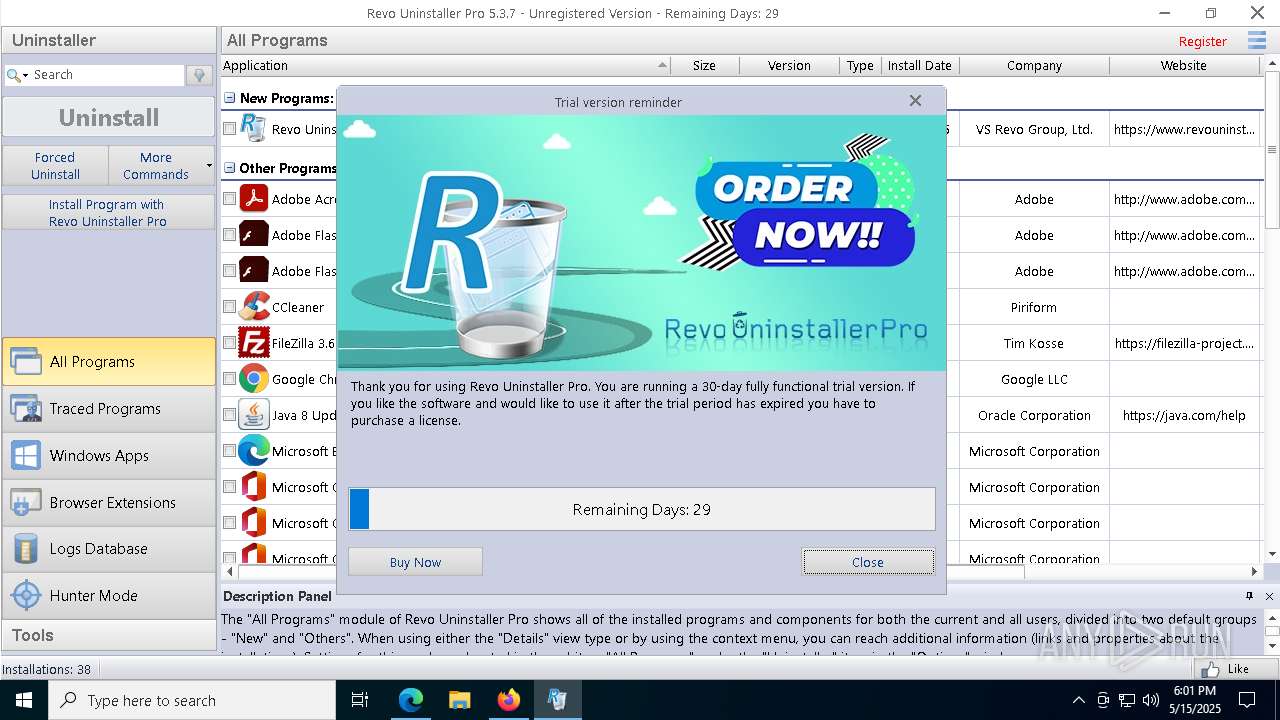Click the Remaining Days progress bar
The width and height of the screenshot is (1280, 720).
(x=642, y=509)
